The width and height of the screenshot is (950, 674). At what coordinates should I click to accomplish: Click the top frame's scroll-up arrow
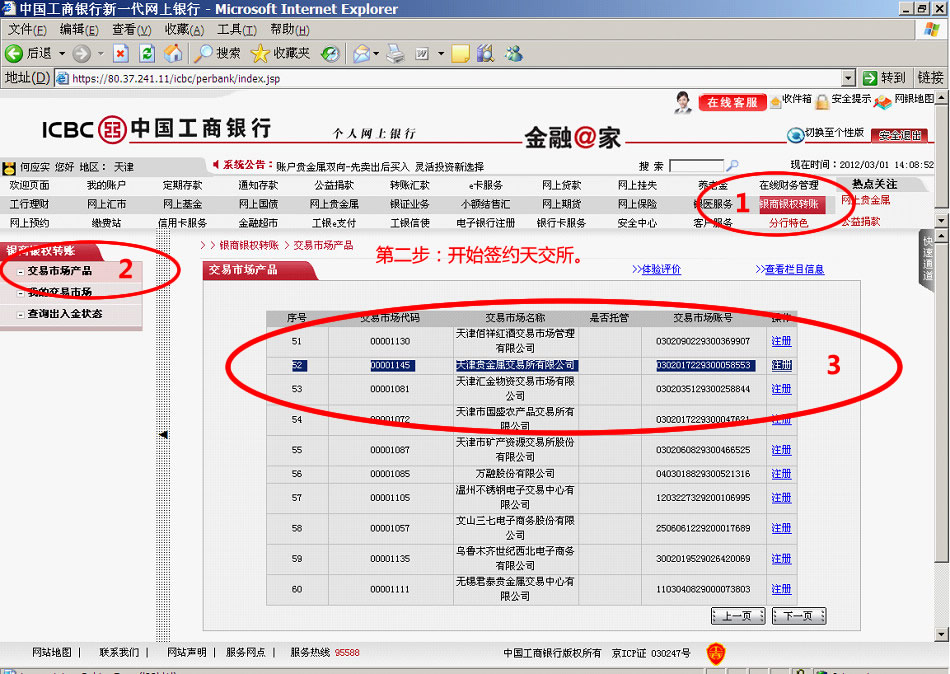[941, 97]
